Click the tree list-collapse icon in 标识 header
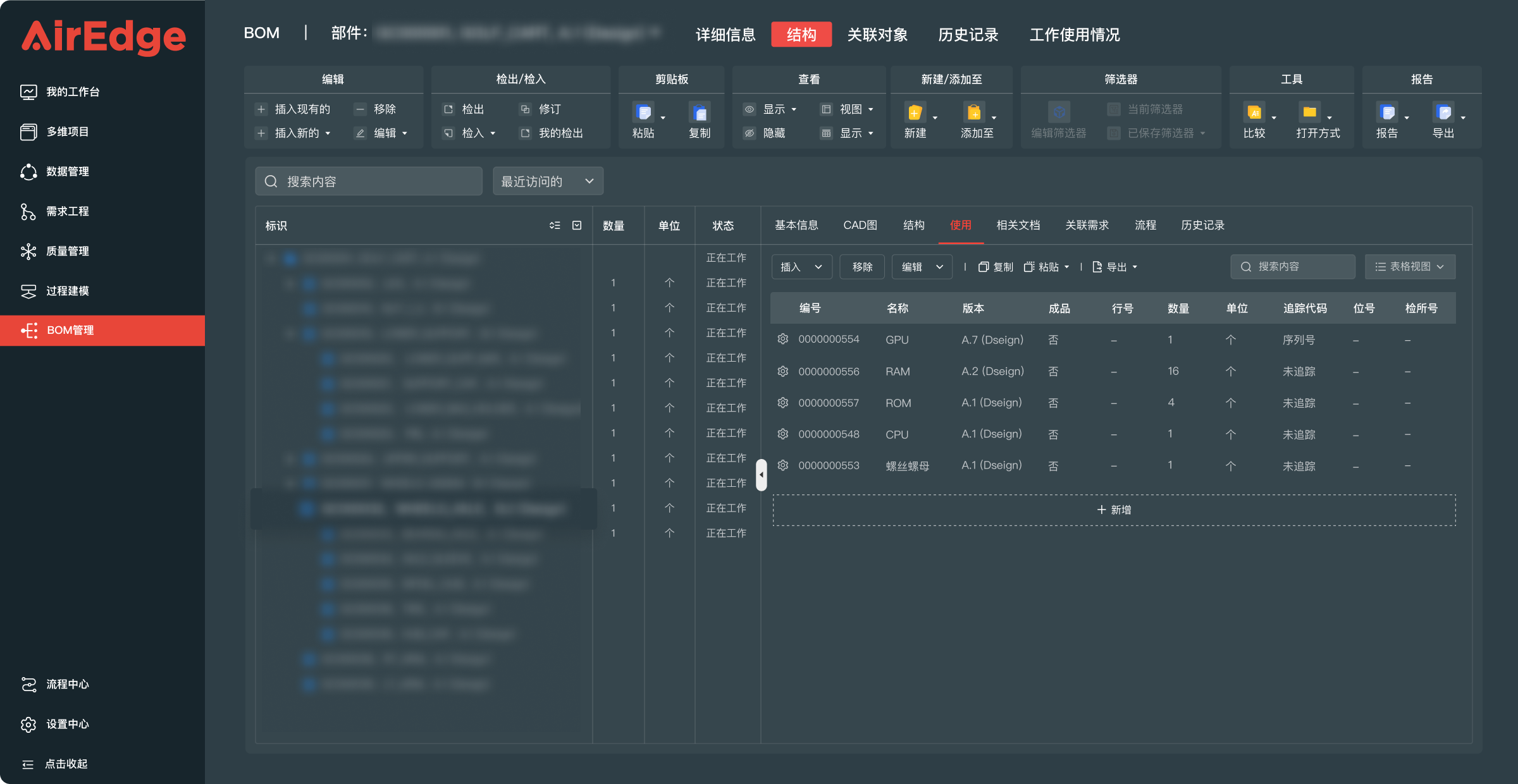 pyautogui.click(x=555, y=226)
